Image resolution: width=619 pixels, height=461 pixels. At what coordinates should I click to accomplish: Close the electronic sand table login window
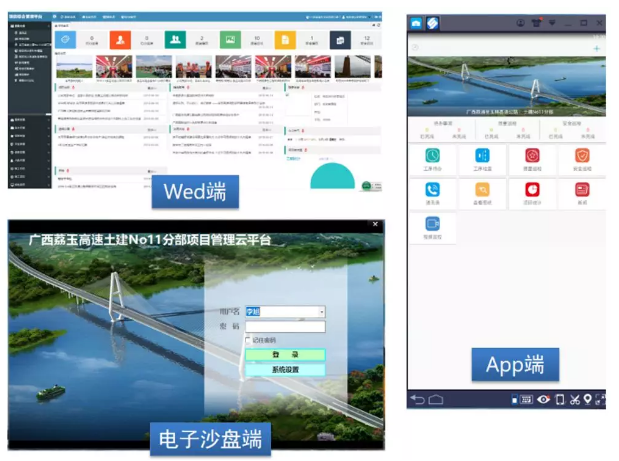coord(375,224)
